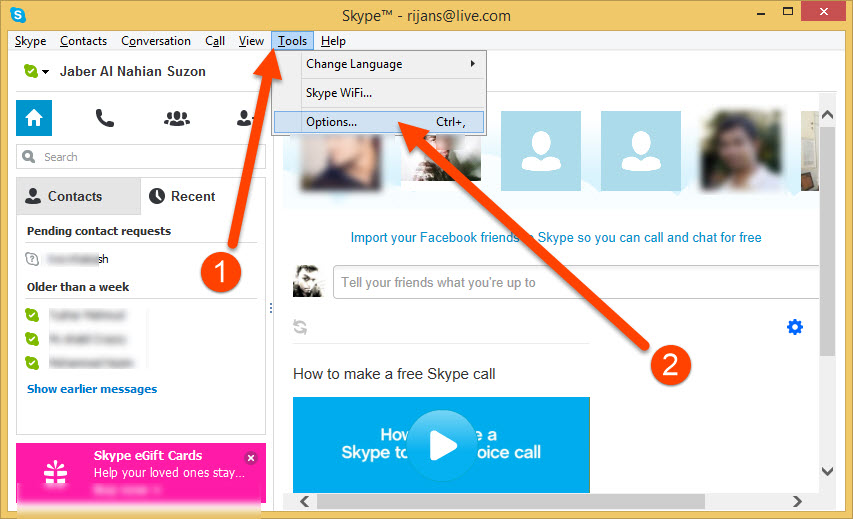Viewport: 853px width, 519px height.
Task: Click the horizontal scrollbar left arrow
Action: [x=305, y=501]
